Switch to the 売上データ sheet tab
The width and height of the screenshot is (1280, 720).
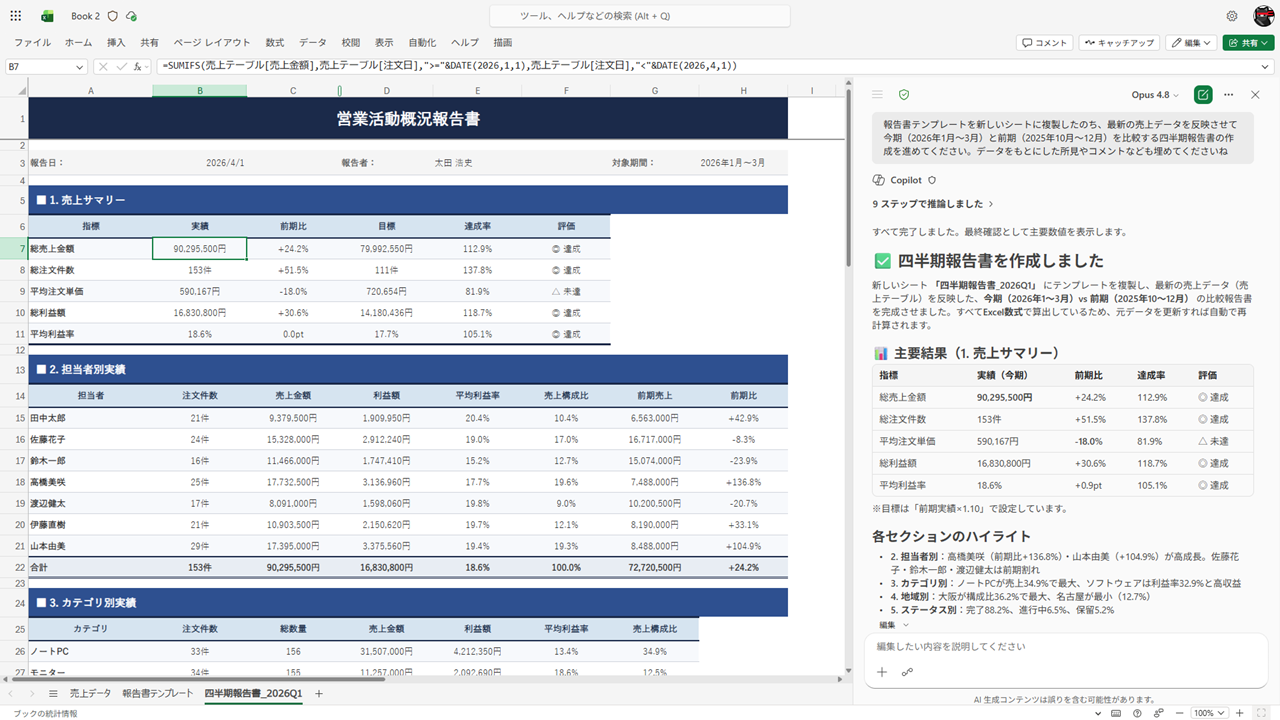[x=90, y=693]
